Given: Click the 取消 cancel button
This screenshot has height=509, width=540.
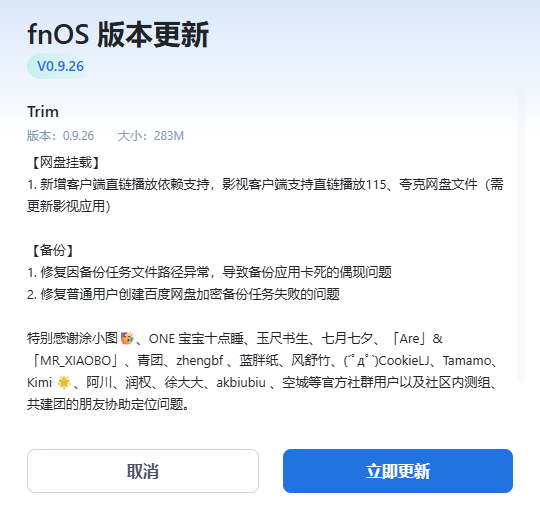Looking at the screenshot, I should click(x=143, y=471).
